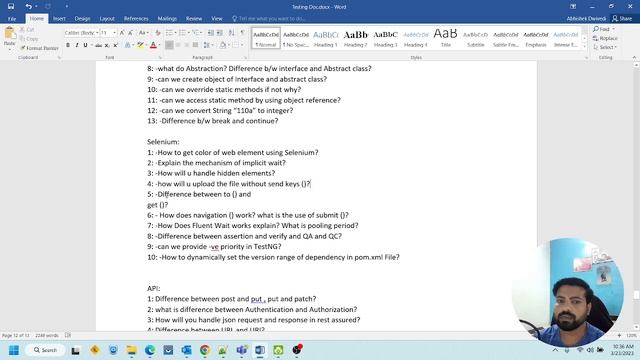Screen dimensions: 640x360
Task: Toggle Center paragraph alignment
Action: (x=178, y=45)
